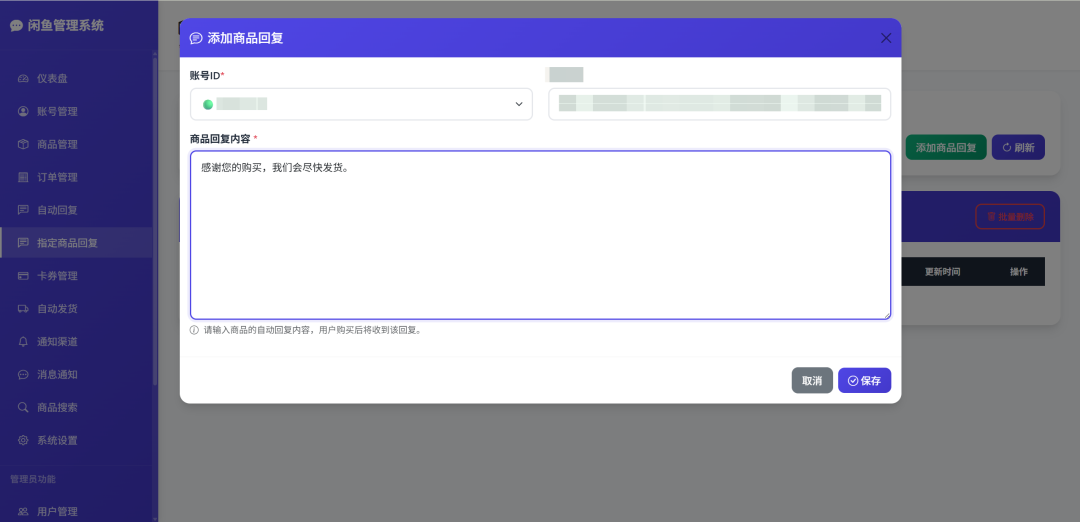
Task: Click the chat icon beside 指定商品回复
Action: click(x=23, y=243)
